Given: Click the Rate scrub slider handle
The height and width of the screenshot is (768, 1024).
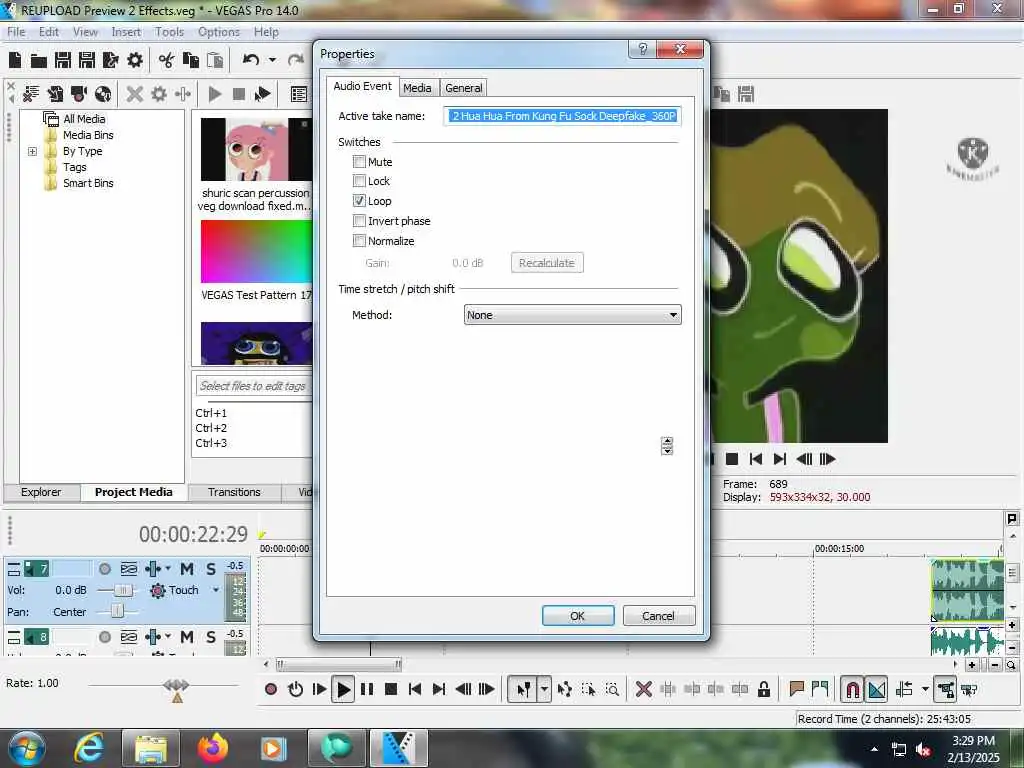Looking at the screenshot, I should [x=176, y=686].
